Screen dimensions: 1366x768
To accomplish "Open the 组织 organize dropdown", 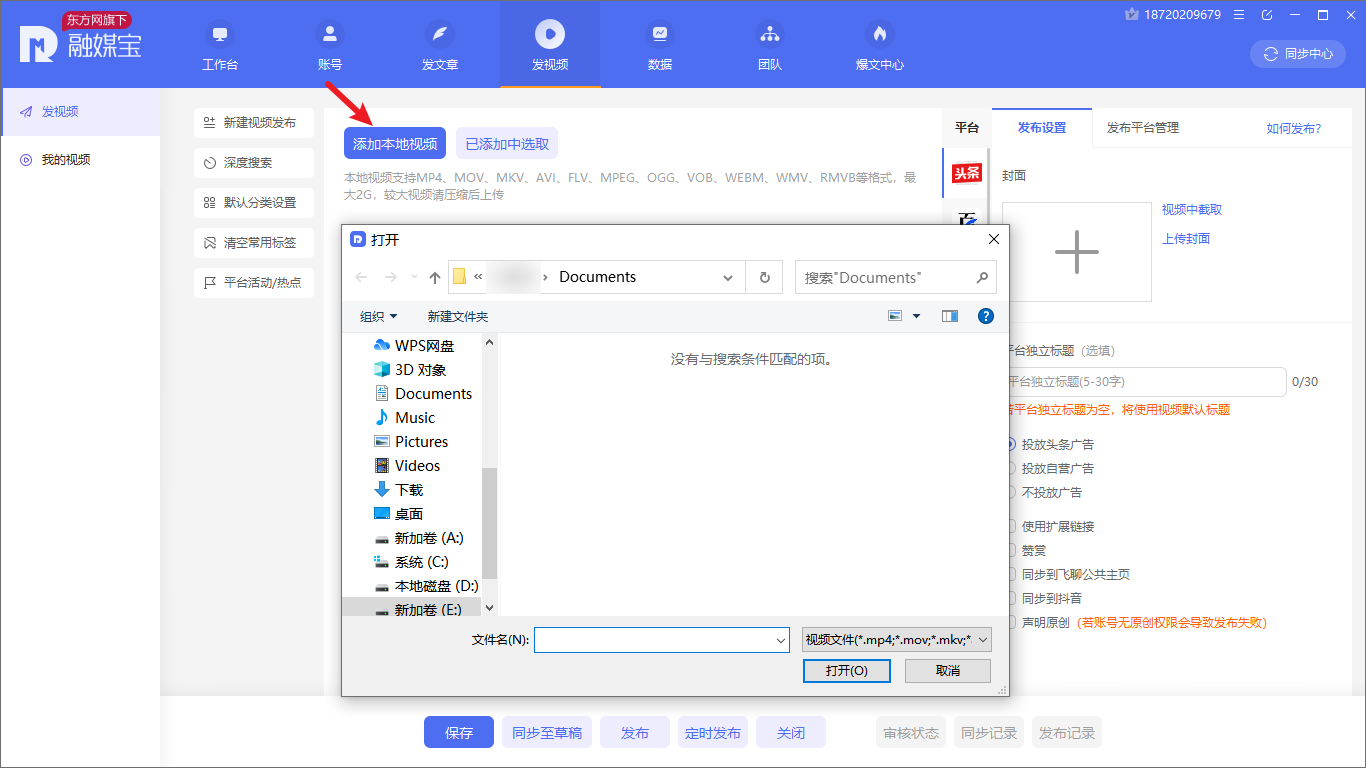I will tap(378, 316).
